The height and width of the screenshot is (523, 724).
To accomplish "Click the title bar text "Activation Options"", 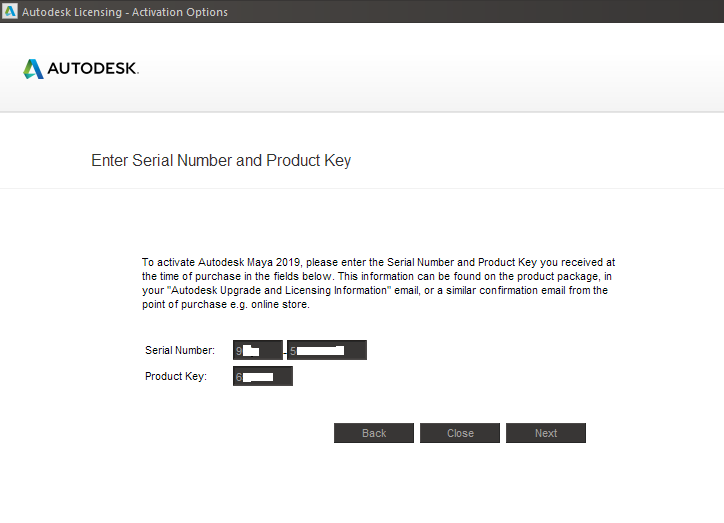I will coord(180,12).
